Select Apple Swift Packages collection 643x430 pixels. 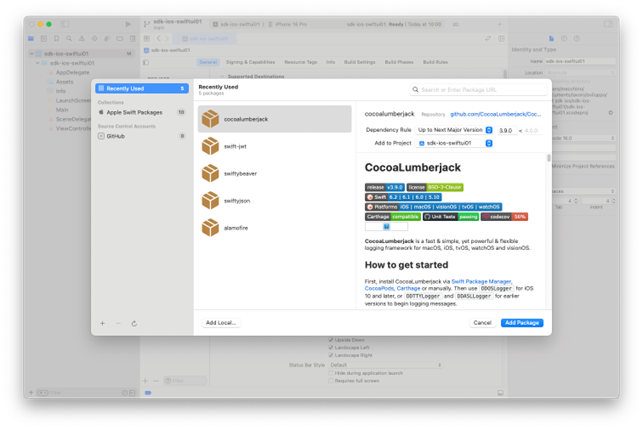[142, 112]
